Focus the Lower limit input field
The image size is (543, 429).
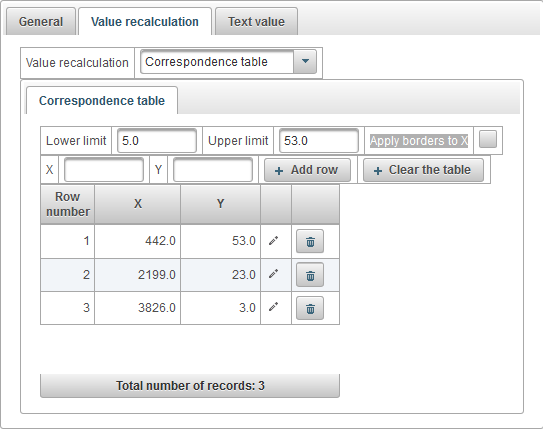point(157,141)
